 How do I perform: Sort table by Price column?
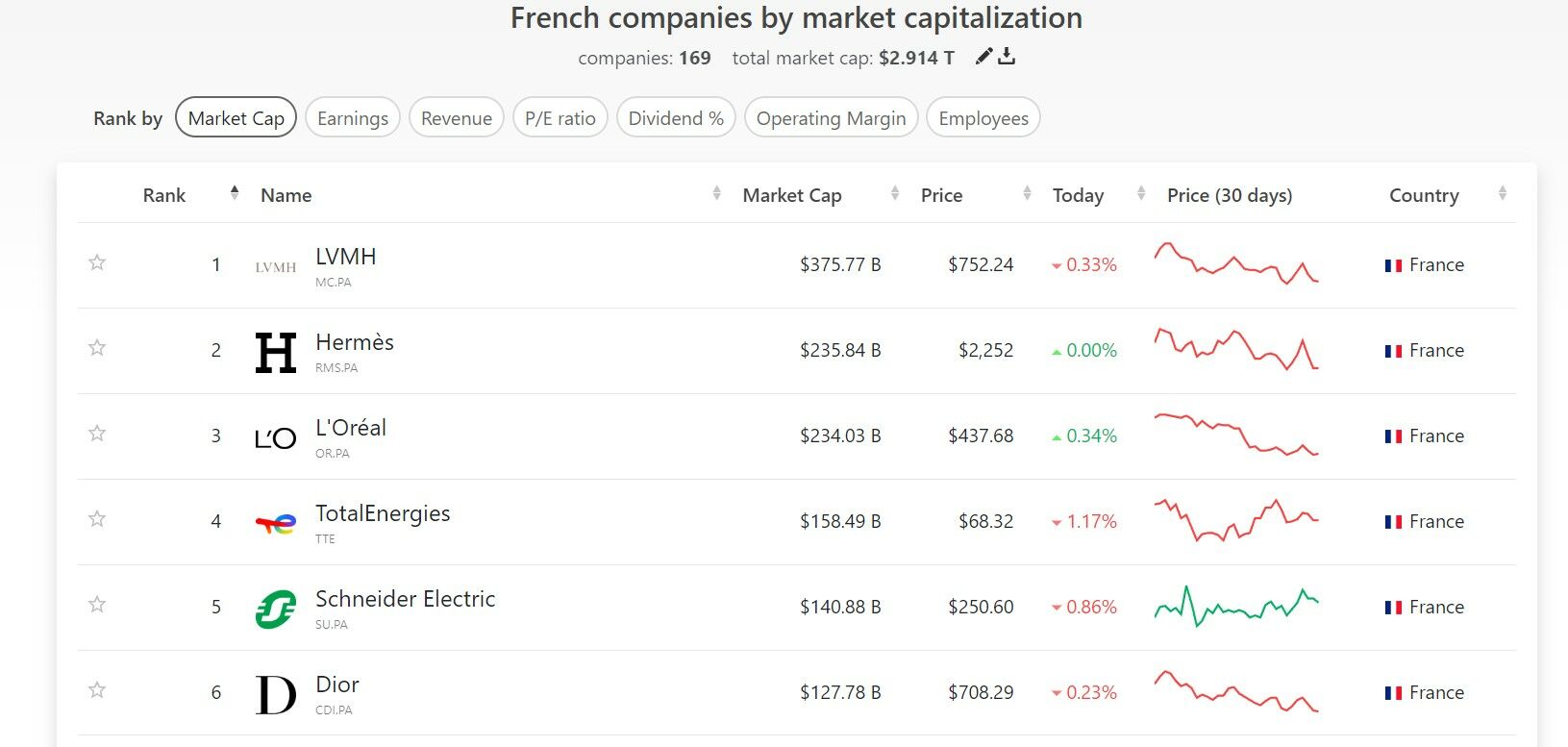click(x=941, y=195)
